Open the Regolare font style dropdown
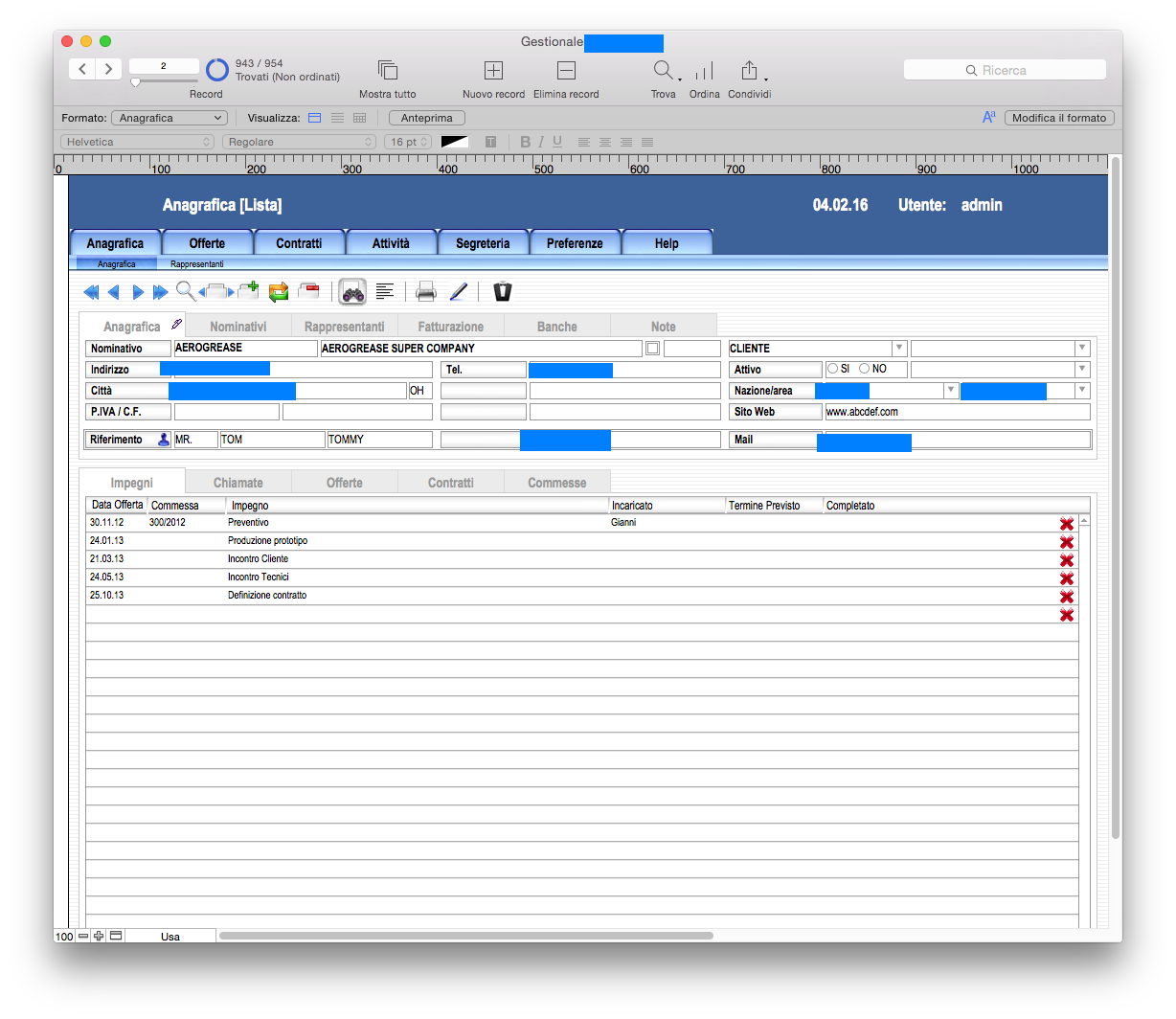Image resolution: width=1176 pixels, height=1019 pixels. 300,142
